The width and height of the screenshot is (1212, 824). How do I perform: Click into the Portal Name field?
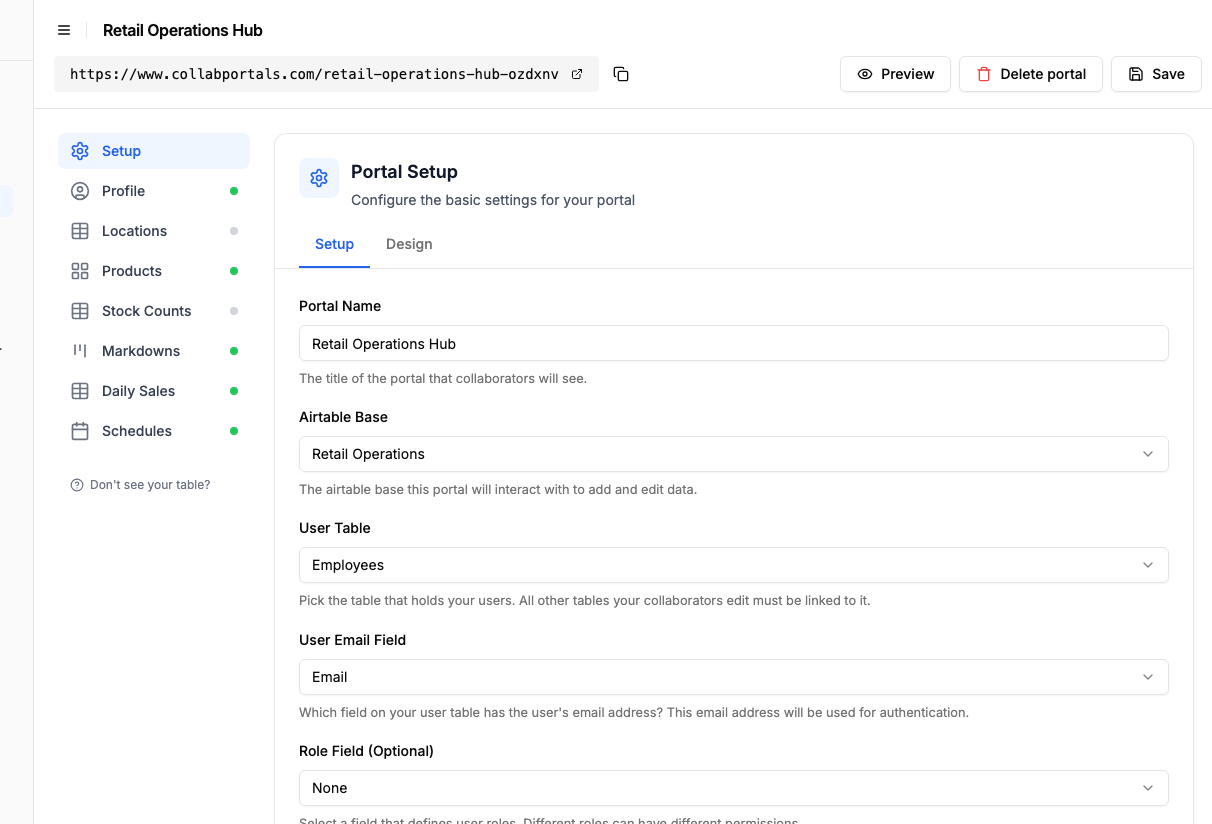point(733,343)
